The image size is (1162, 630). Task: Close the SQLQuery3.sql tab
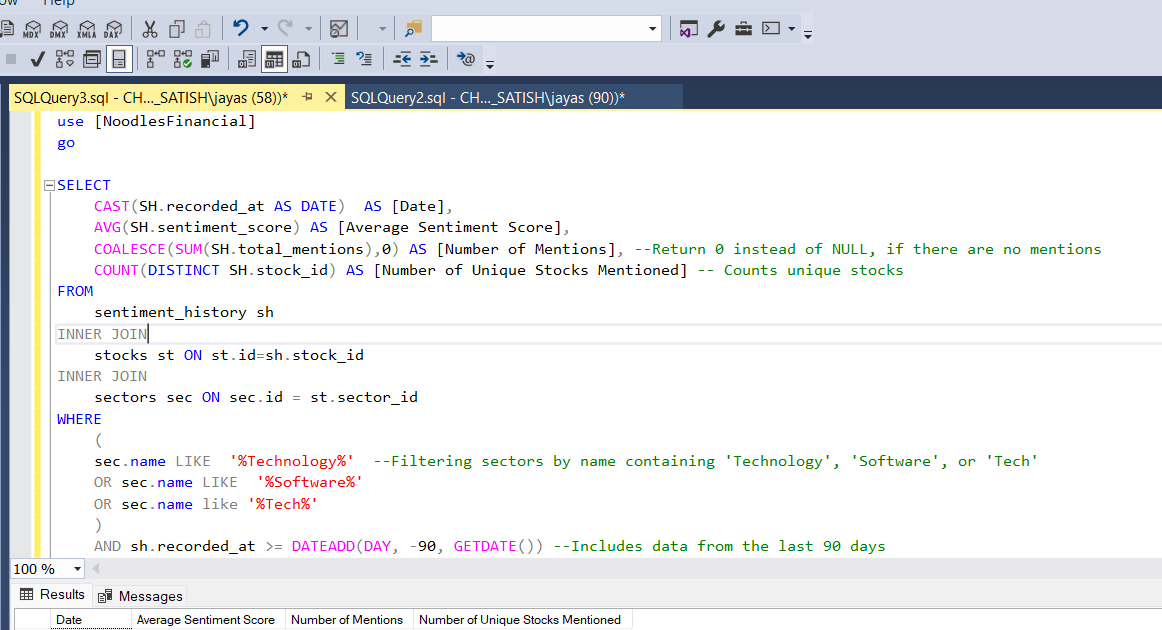click(330, 97)
